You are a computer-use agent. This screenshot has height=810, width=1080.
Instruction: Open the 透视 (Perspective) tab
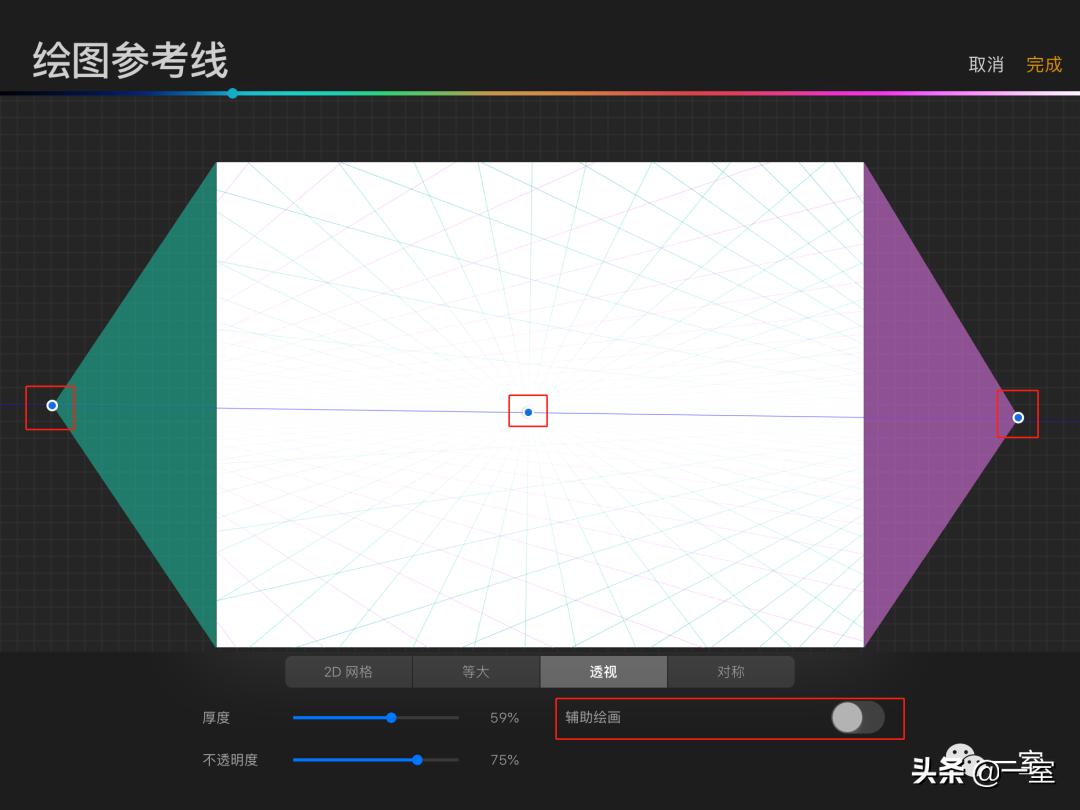pos(604,671)
